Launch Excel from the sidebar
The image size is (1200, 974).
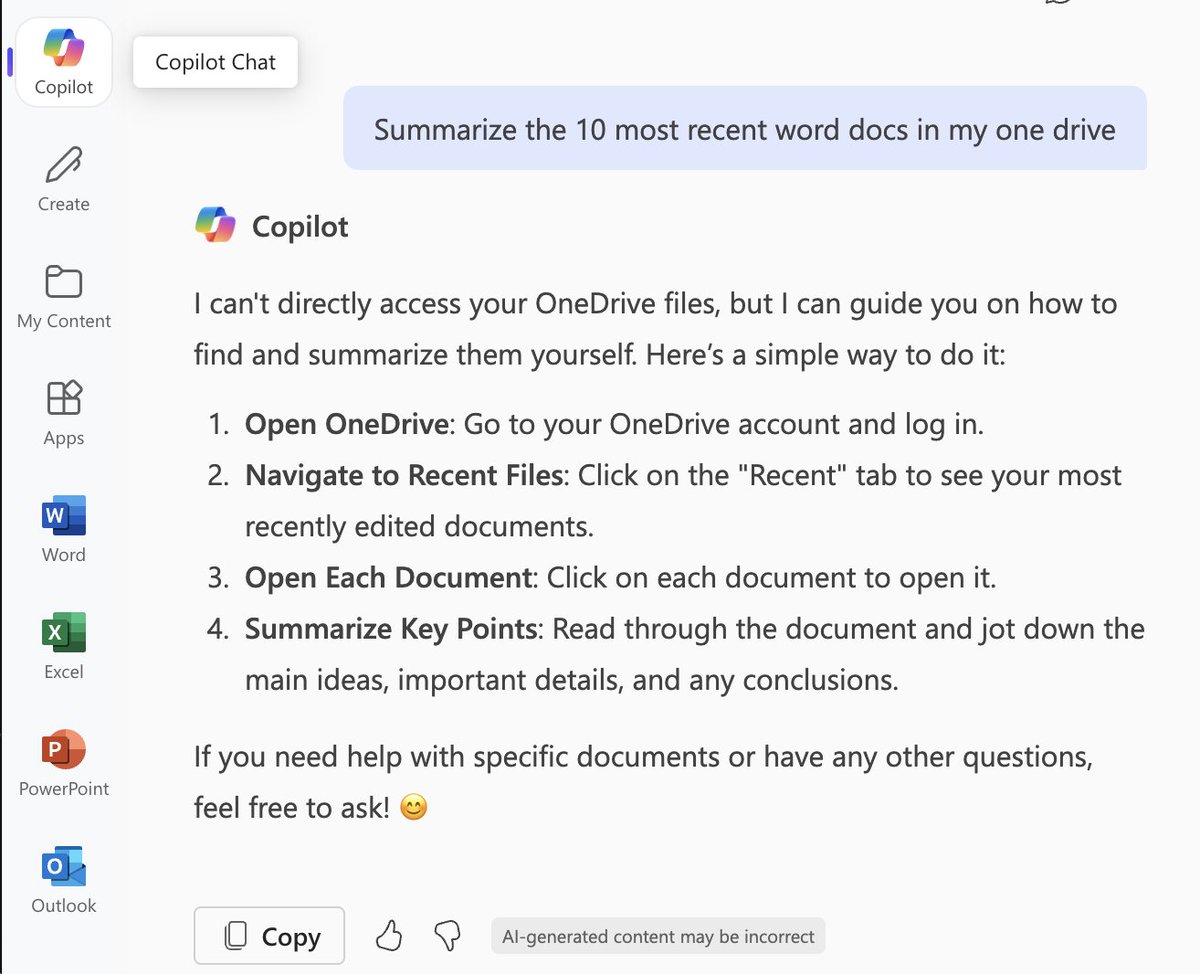(x=64, y=648)
